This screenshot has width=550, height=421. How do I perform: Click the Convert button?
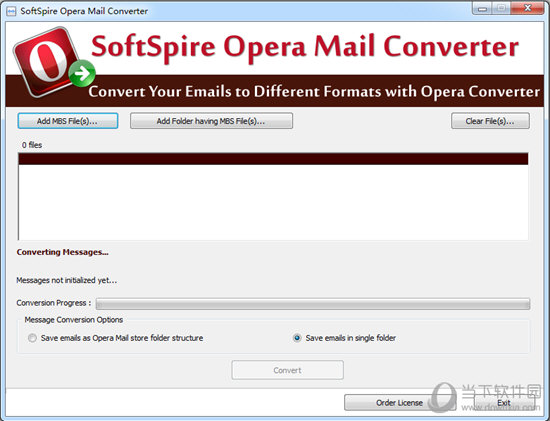[287, 370]
